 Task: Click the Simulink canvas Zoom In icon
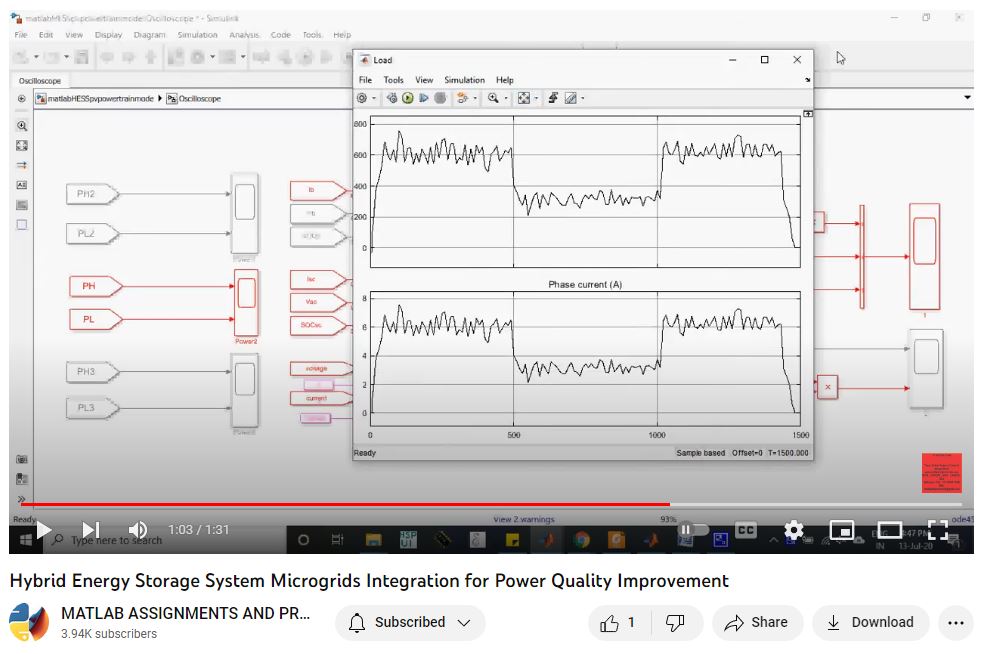pyautogui.click(x=22, y=126)
